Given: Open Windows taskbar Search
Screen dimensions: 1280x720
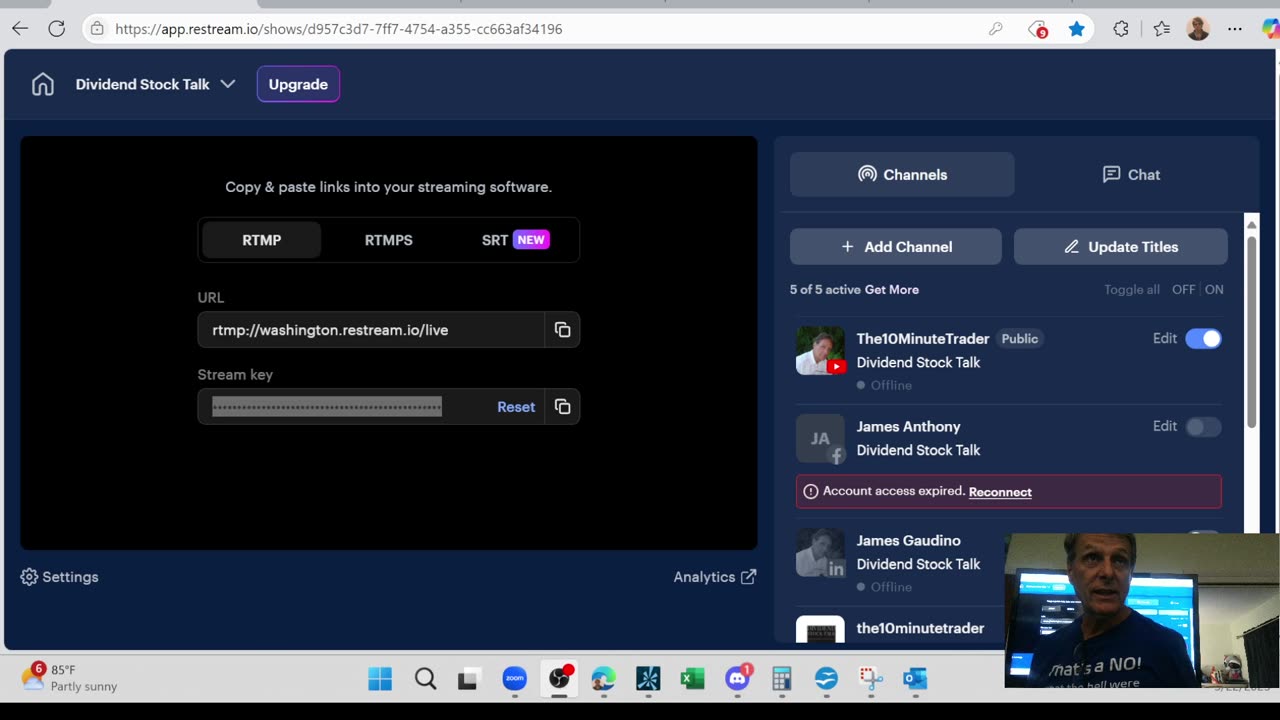Looking at the screenshot, I should (x=425, y=680).
